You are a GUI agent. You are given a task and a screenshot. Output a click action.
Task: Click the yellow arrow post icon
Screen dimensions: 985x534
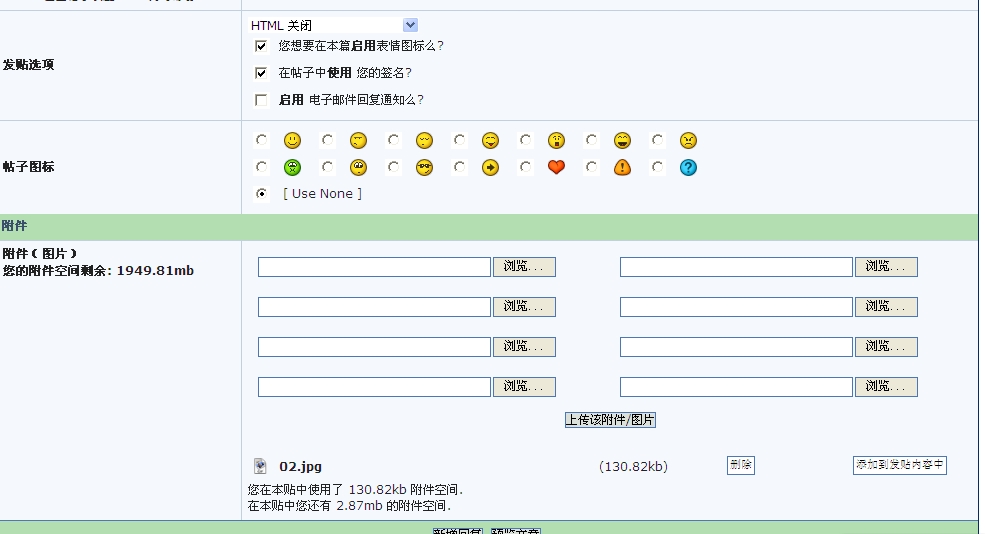(x=490, y=168)
